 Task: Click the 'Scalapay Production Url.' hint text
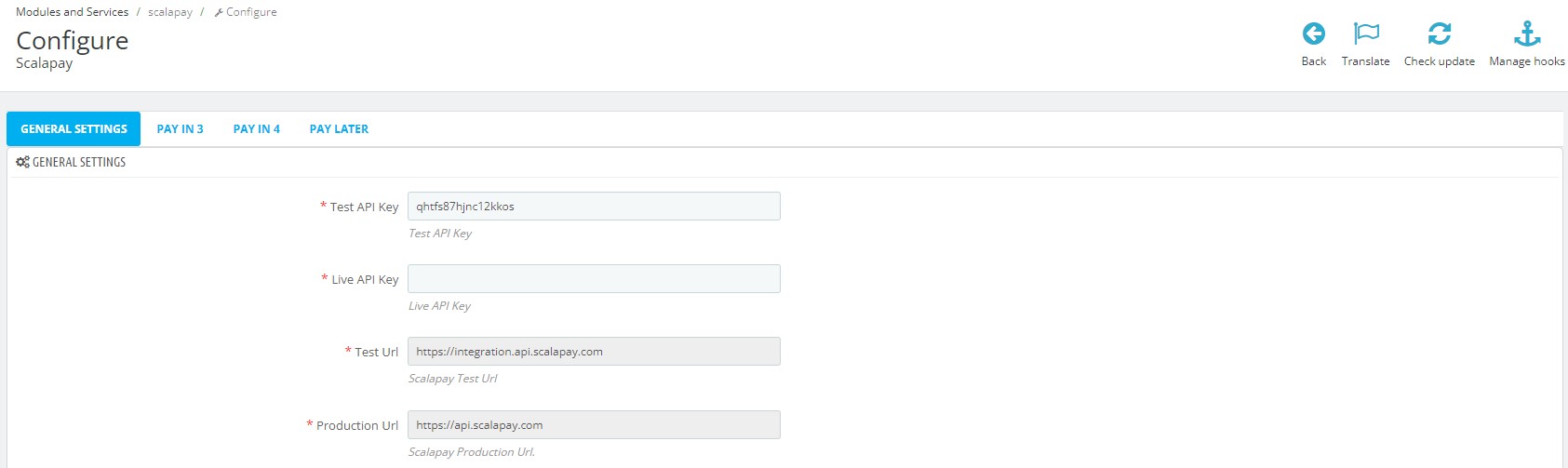click(472, 452)
